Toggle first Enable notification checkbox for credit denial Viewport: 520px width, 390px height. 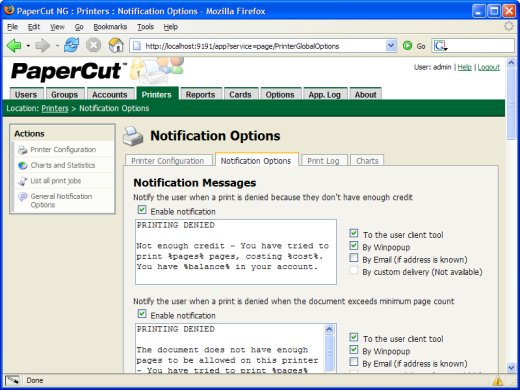pyautogui.click(x=142, y=210)
